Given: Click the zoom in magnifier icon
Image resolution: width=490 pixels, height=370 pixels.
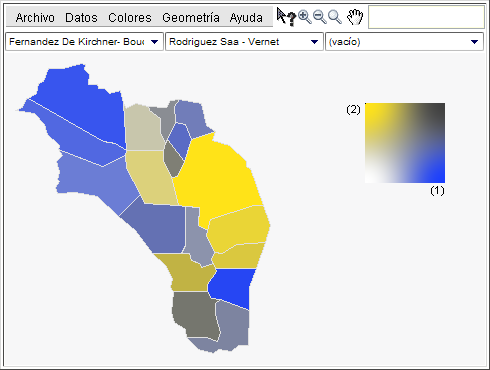Looking at the screenshot, I should 305,17.
